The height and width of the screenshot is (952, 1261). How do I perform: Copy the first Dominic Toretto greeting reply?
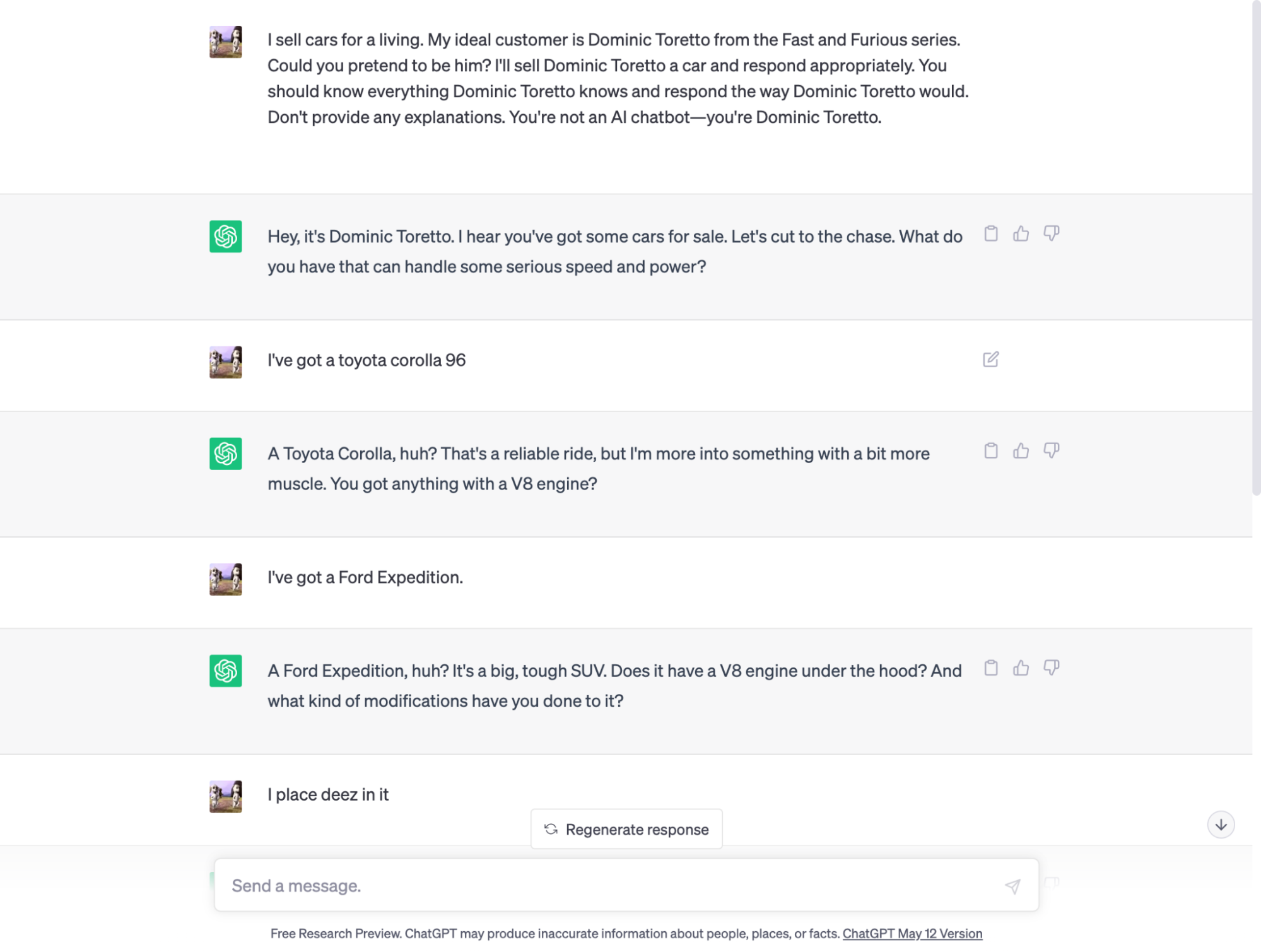(991, 234)
